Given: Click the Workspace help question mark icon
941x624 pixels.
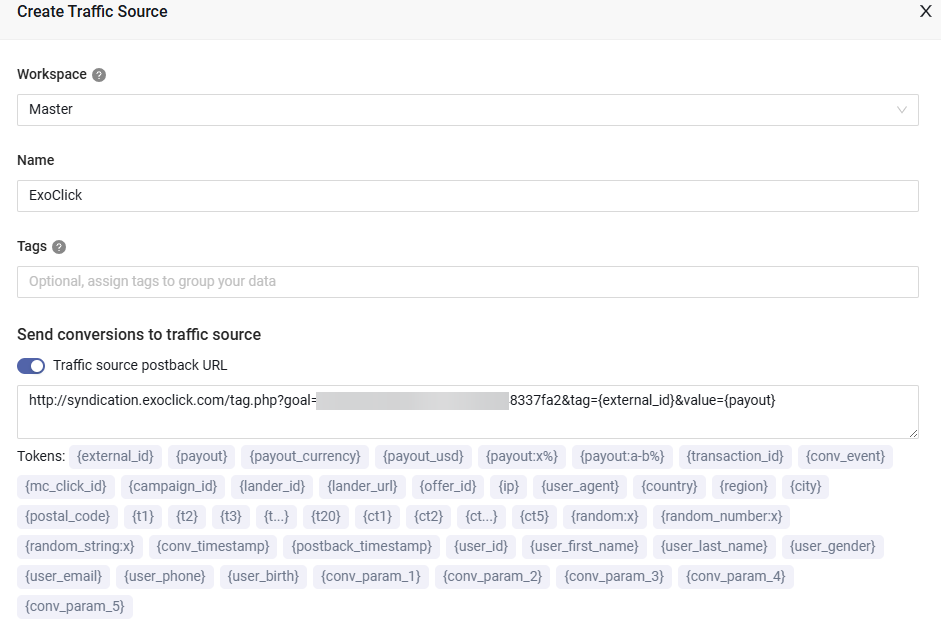Looking at the screenshot, I should 99,75.
